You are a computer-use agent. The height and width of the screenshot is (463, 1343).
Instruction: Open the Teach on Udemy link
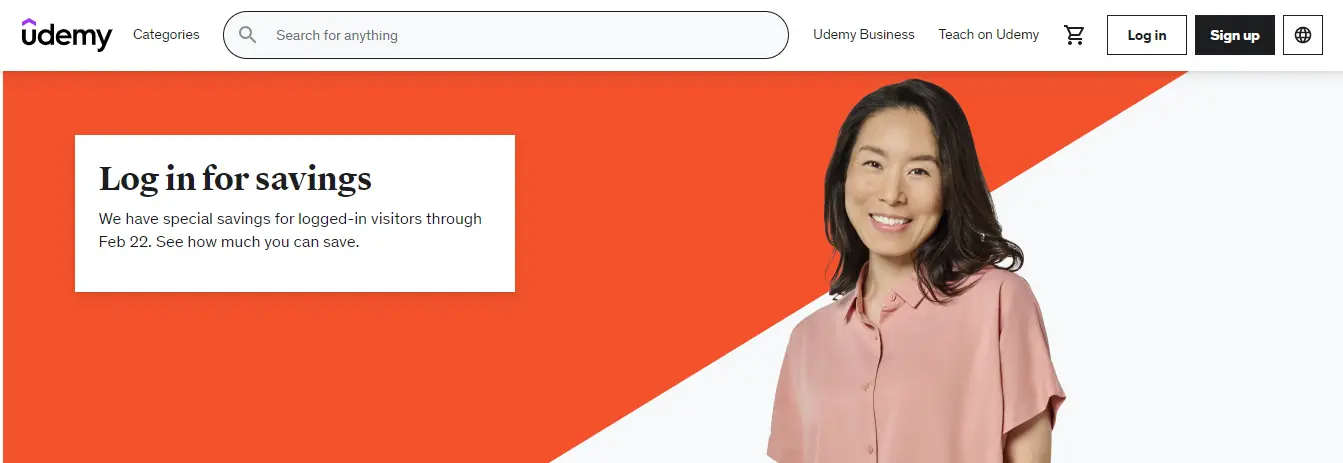click(x=988, y=34)
